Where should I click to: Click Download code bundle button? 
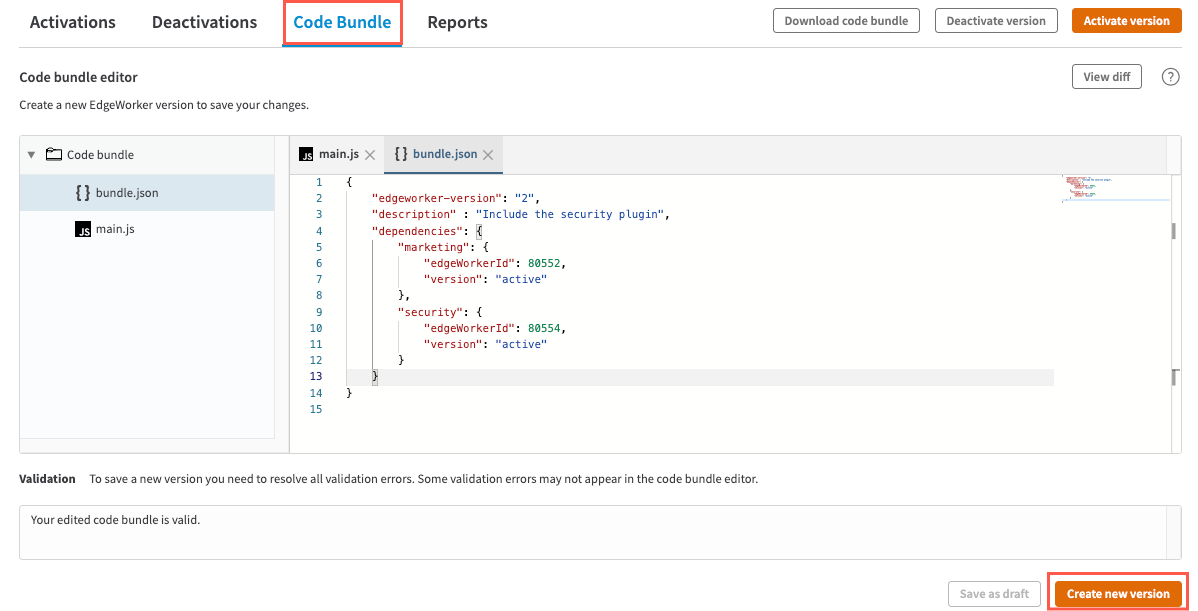pyautogui.click(x=845, y=21)
